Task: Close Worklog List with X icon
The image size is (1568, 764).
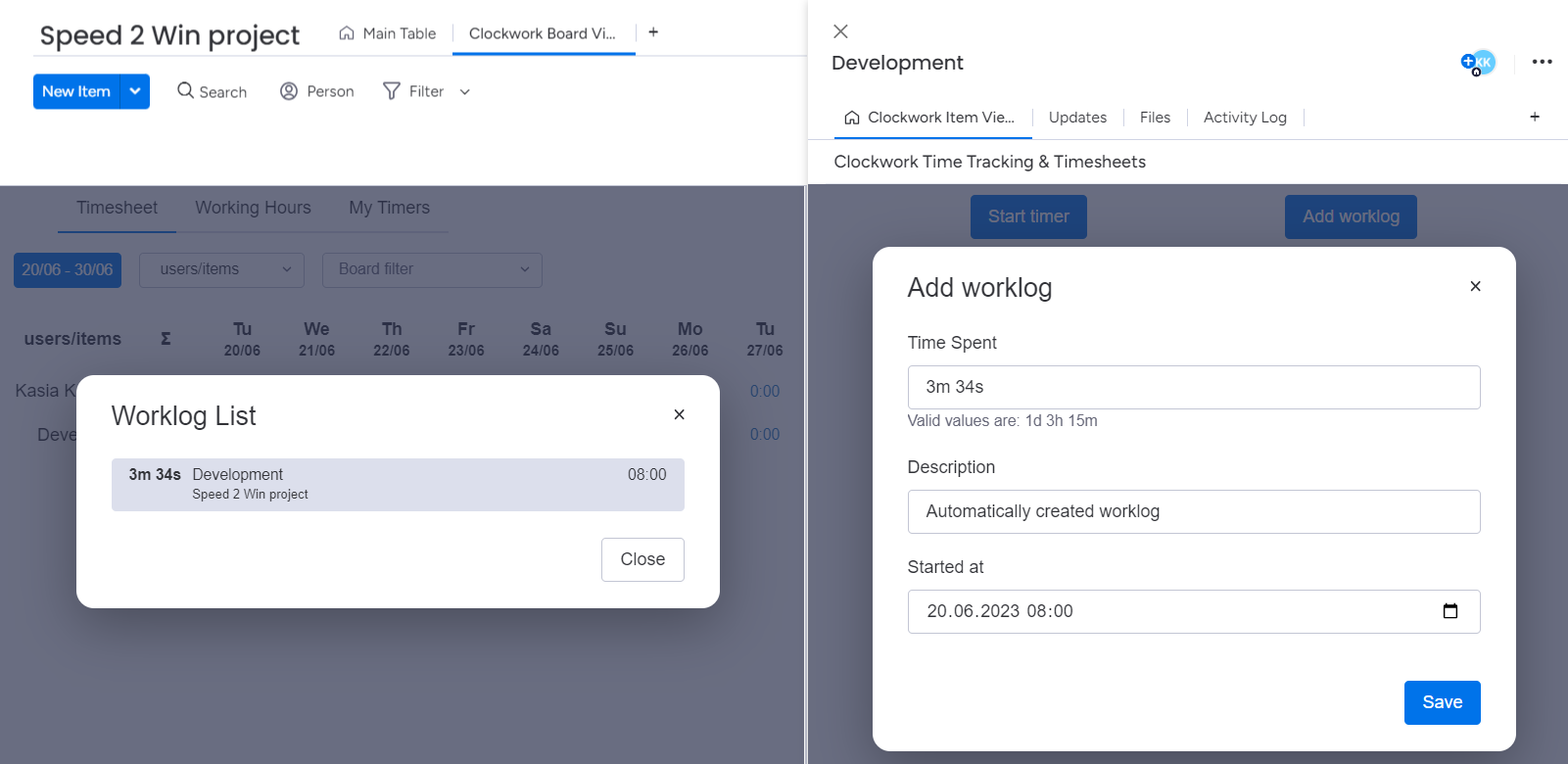Action: tap(679, 414)
